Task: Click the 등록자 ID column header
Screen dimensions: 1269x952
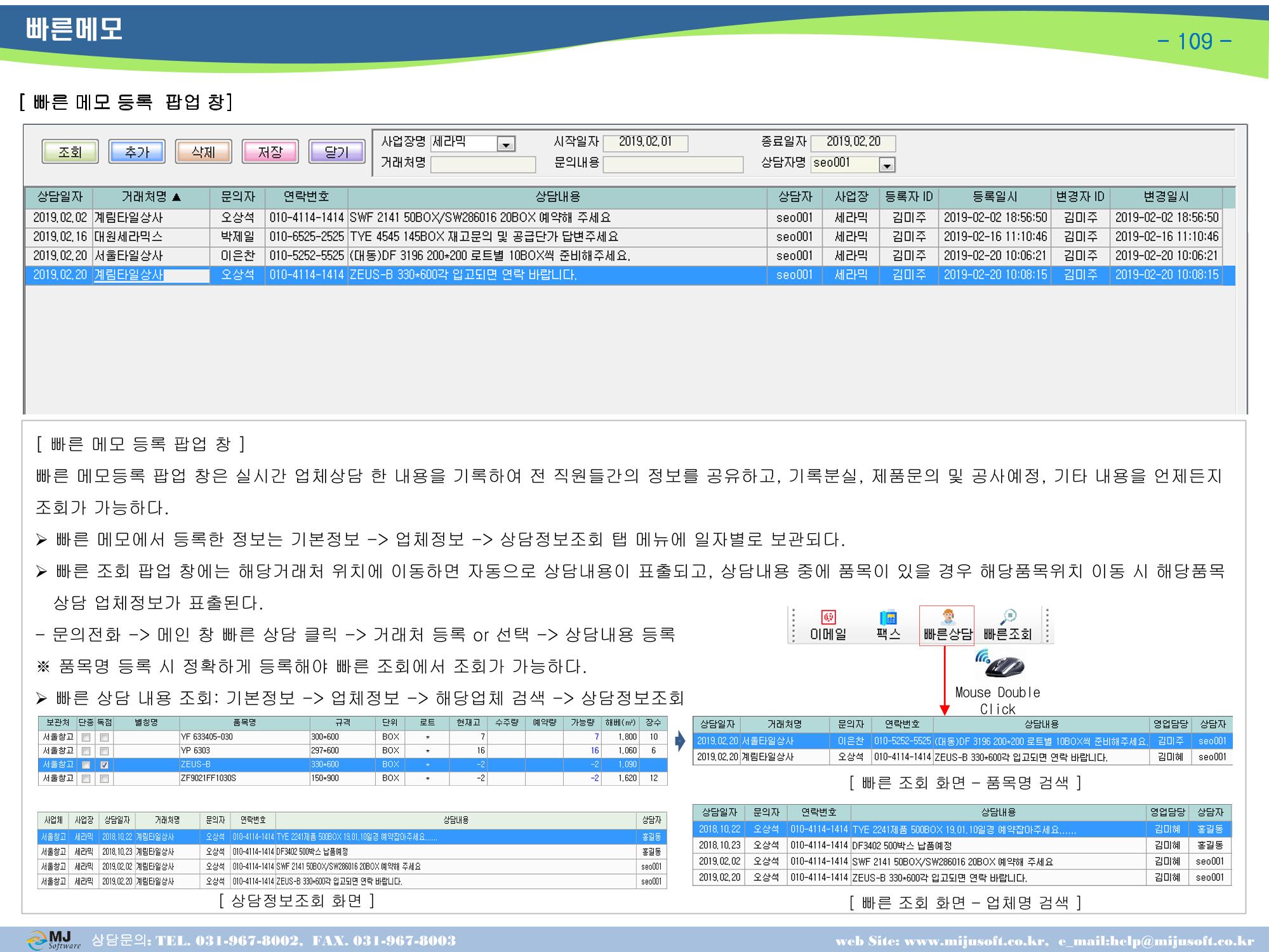Action: click(x=909, y=197)
